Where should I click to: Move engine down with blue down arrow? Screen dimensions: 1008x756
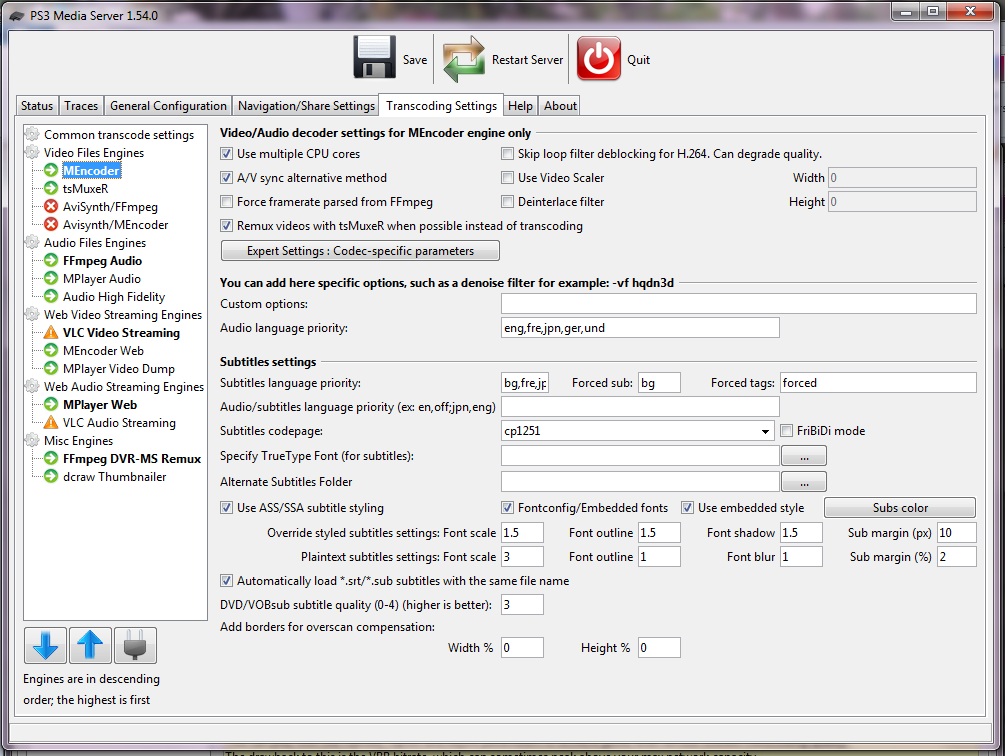45,645
